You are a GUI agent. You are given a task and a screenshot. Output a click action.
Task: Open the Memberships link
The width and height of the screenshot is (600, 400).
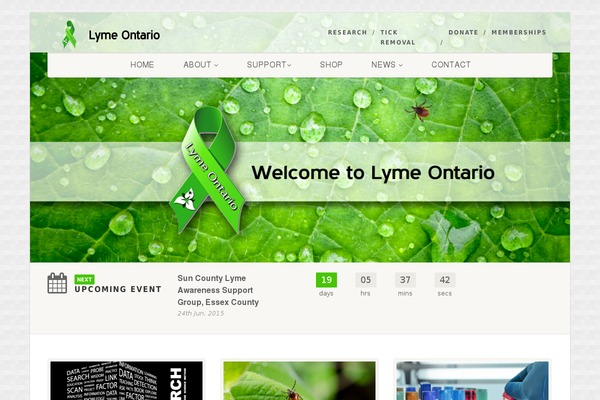(x=518, y=33)
